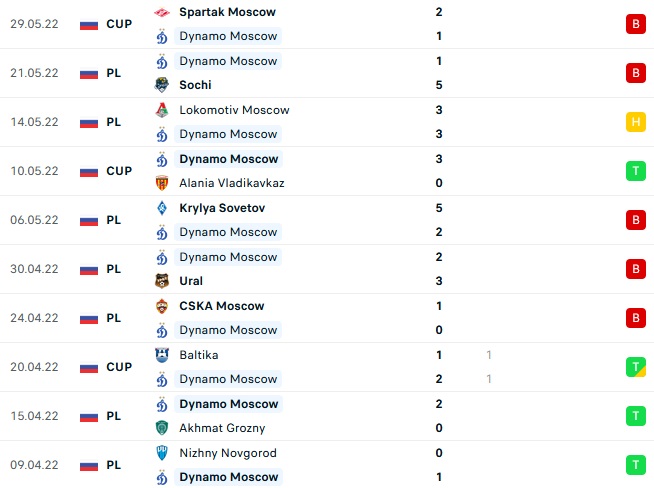Image resolution: width=654 pixels, height=488 pixels.
Task: Click the Ural club logo
Action: [162, 281]
